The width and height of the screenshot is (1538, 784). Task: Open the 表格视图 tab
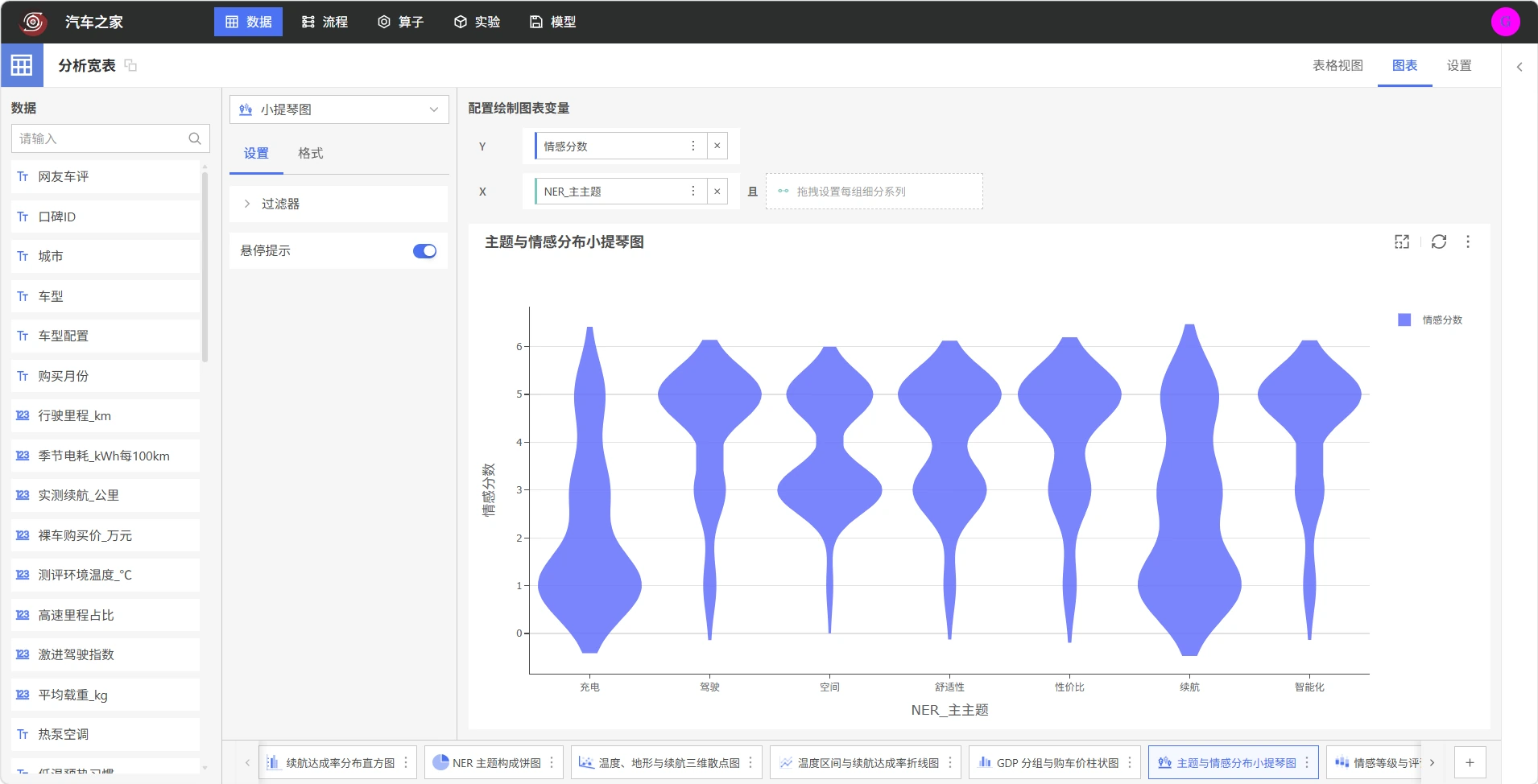[1337, 65]
